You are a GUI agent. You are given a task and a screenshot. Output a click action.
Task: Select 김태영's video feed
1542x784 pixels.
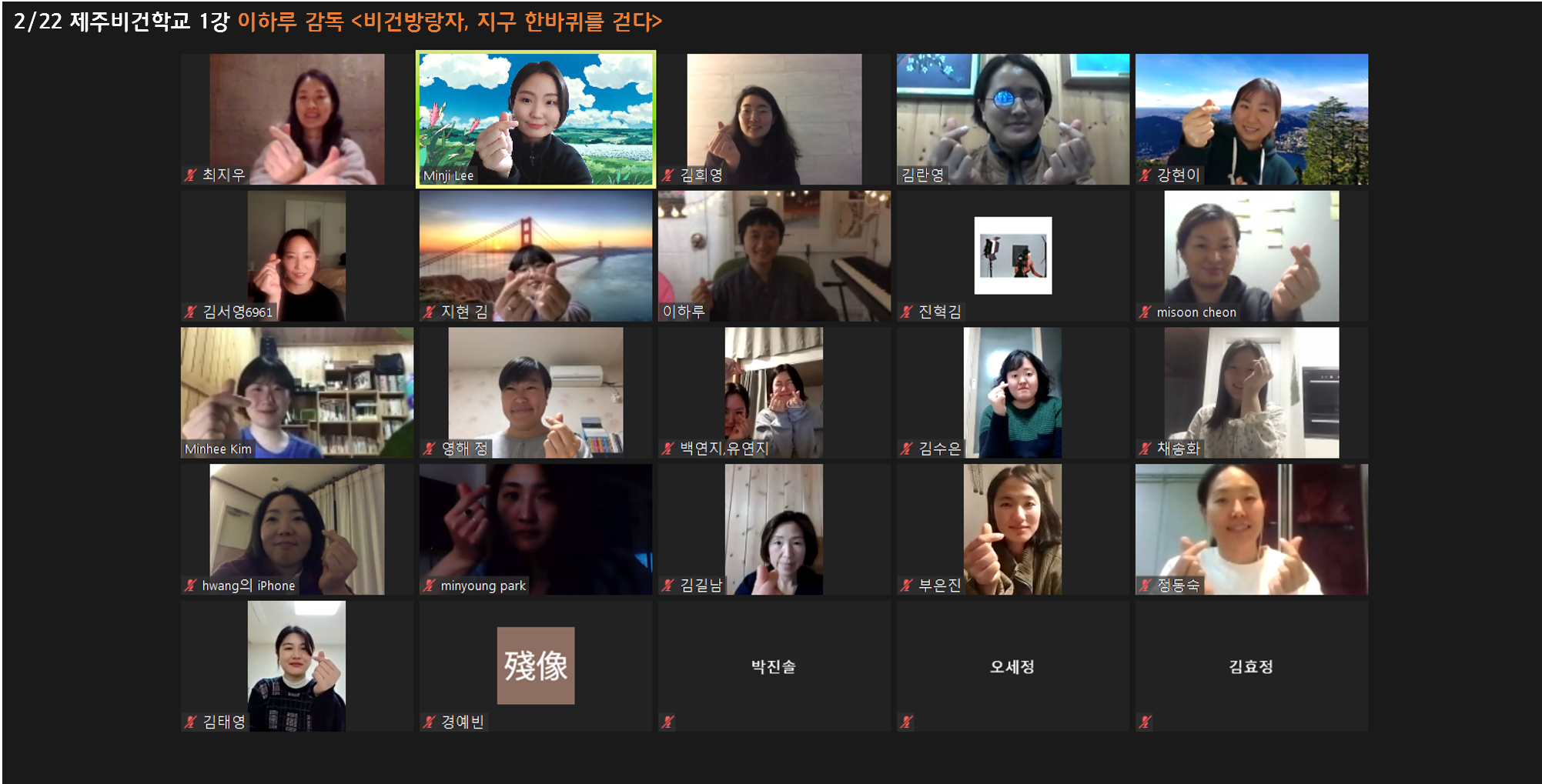point(296,666)
